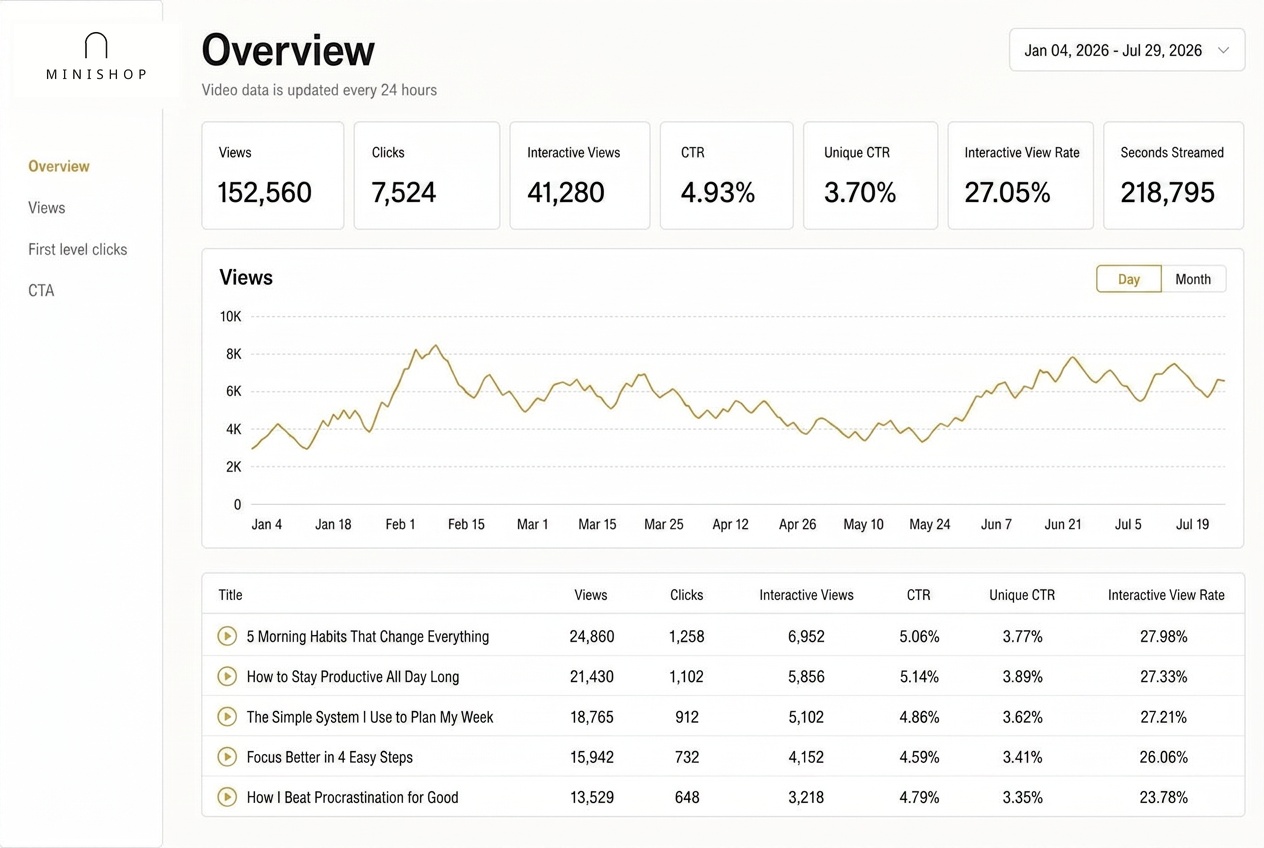Viewport: 1264px width, 848px height.
Task: Click the 'May 10' x-axis label
Action: coord(863,524)
